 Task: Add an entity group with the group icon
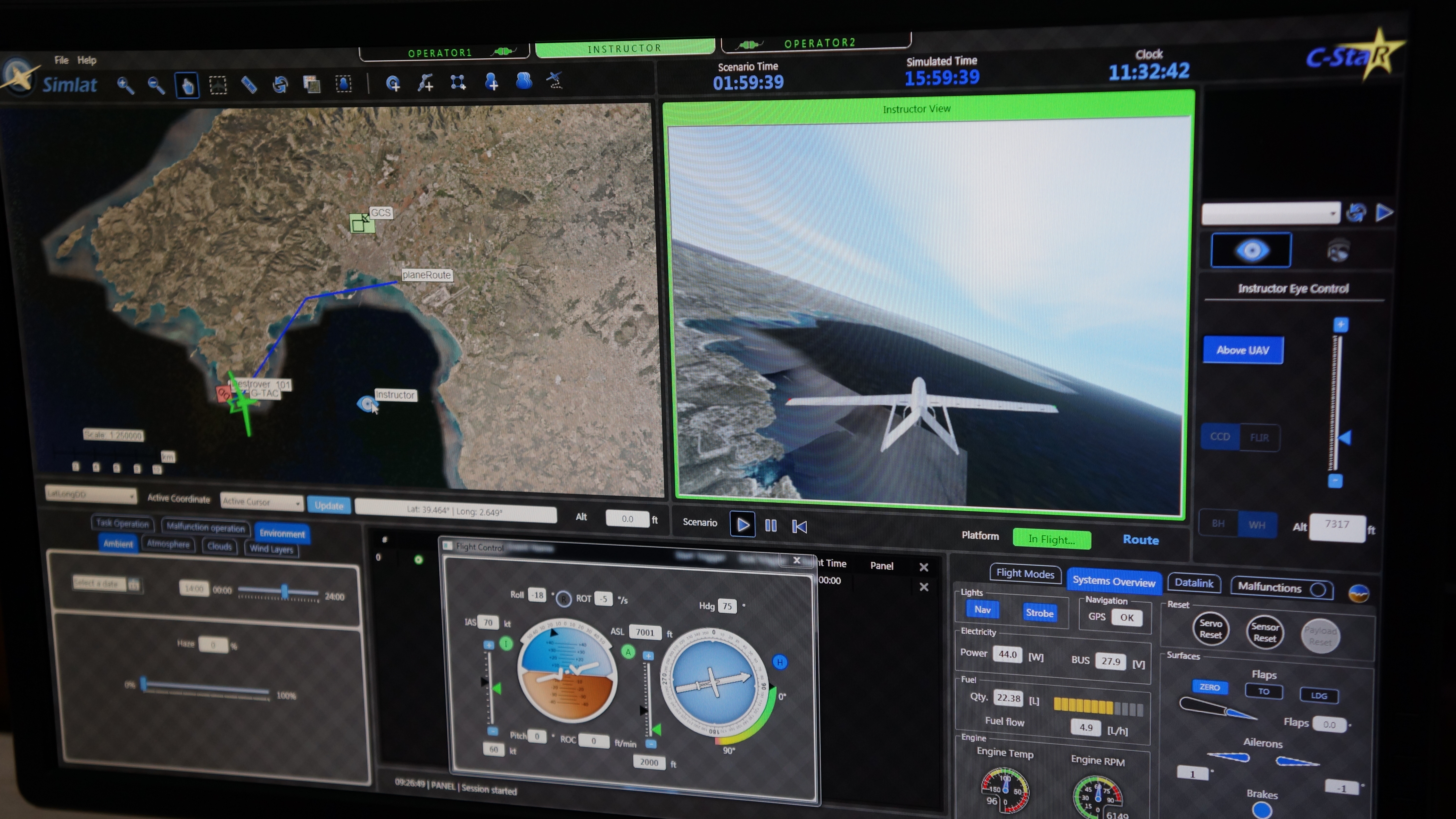(524, 81)
